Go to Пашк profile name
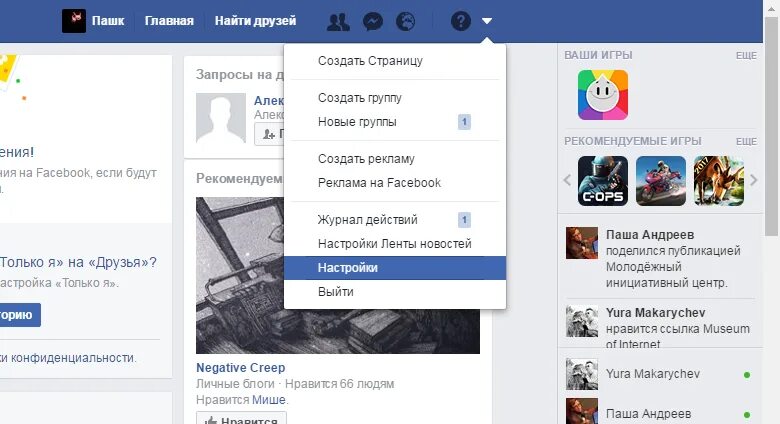780x424 pixels. [108, 21]
